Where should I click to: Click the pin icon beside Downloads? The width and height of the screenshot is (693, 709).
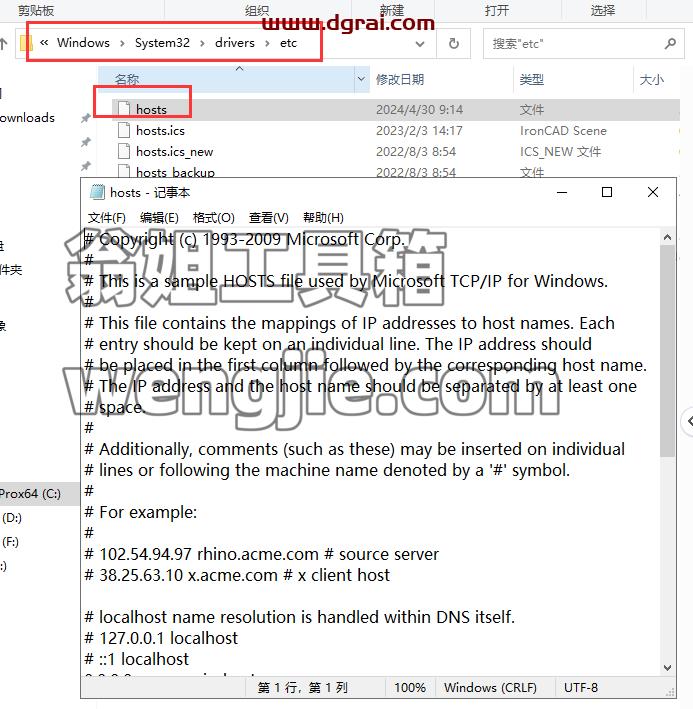coord(85,118)
